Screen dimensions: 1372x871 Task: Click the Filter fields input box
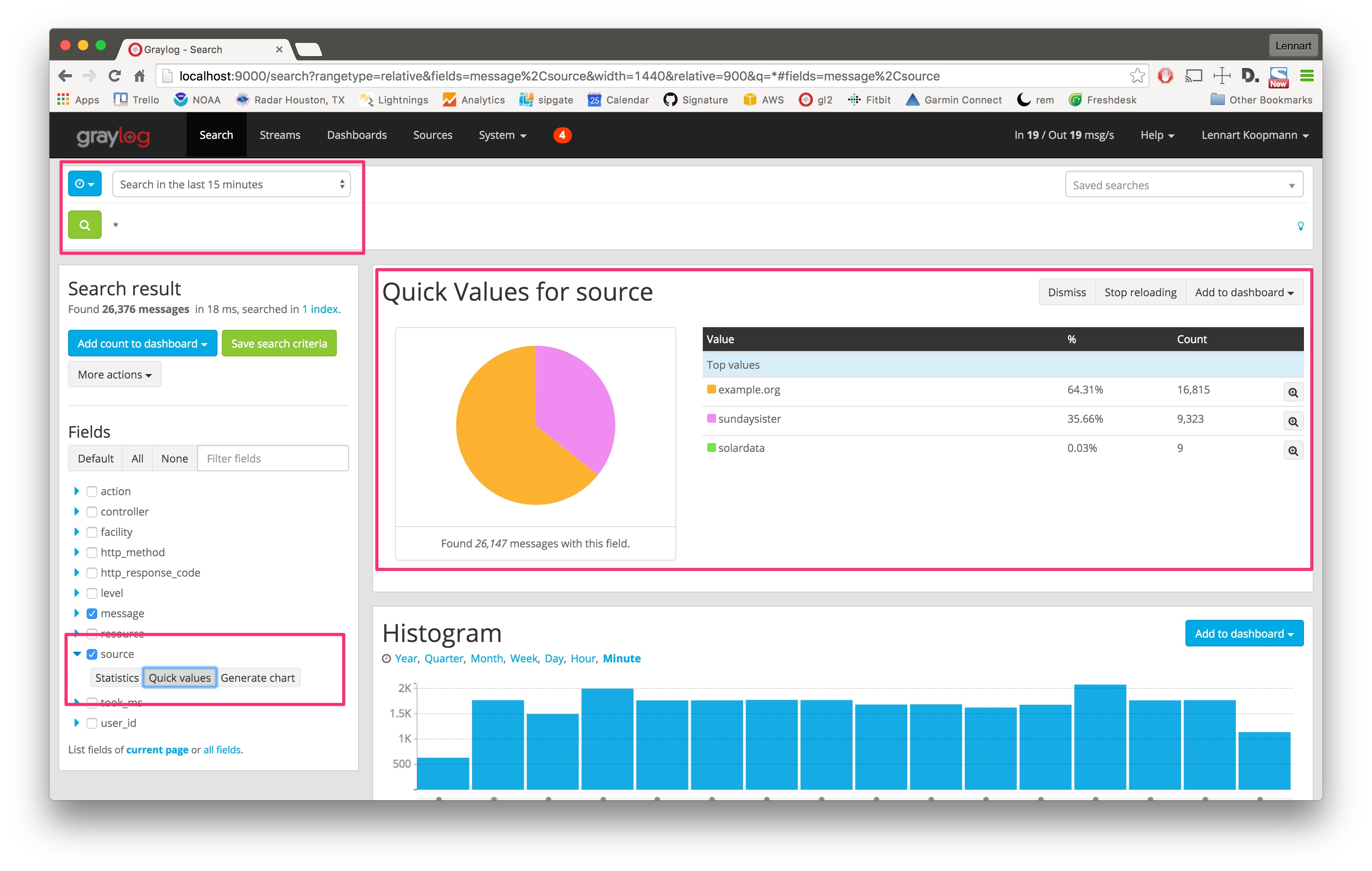pyautogui.click(x=272, y=458)
